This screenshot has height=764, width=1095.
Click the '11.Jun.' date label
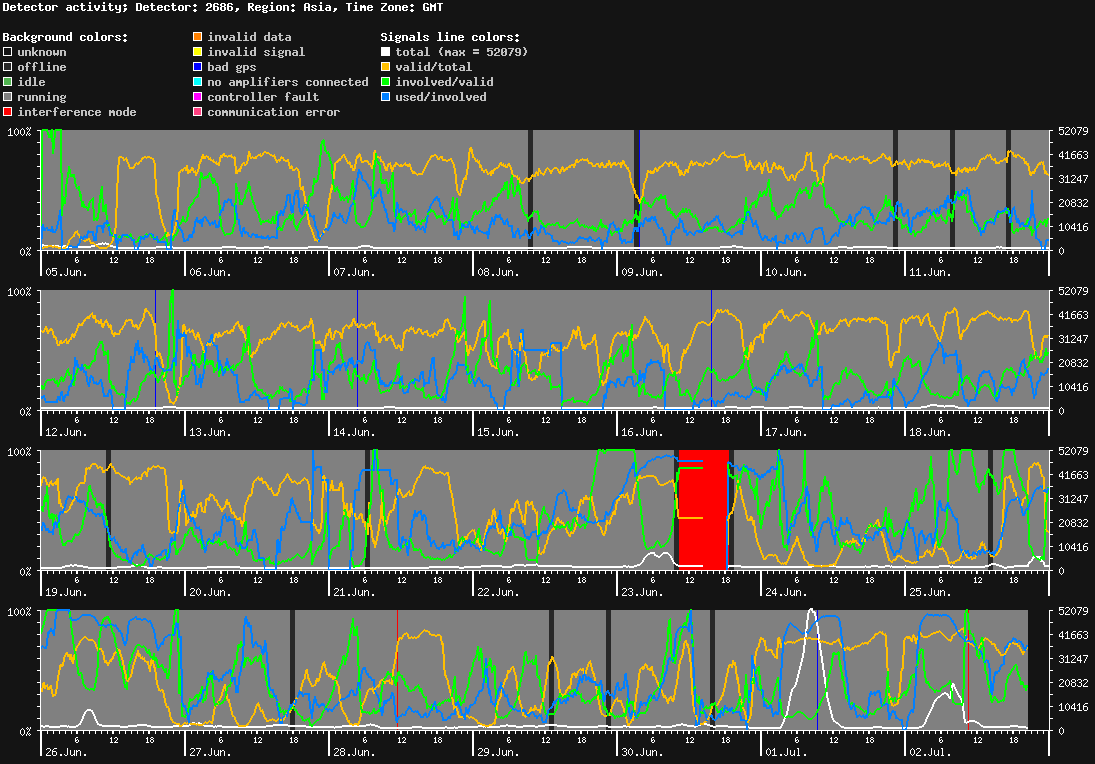coord(930,272)
